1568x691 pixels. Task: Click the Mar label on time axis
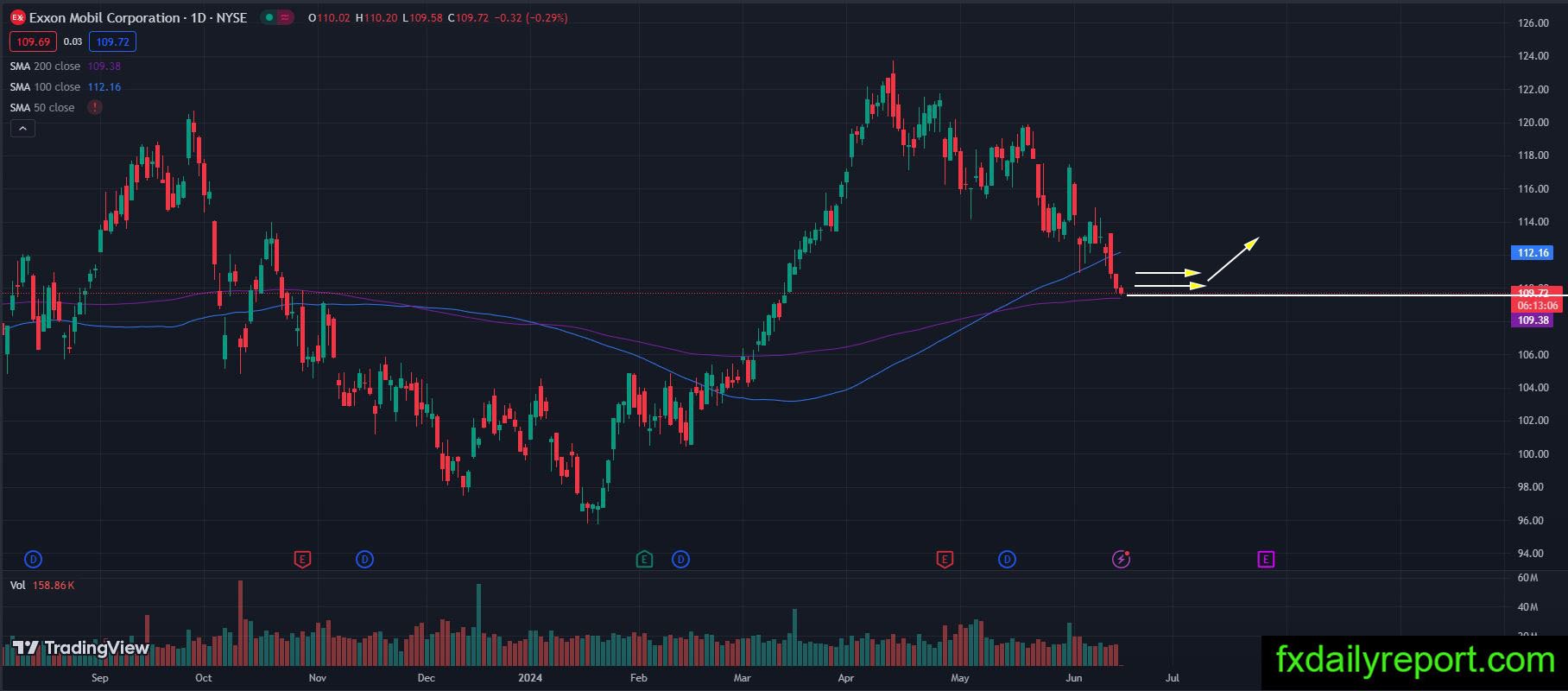click(x=743, y=678)
